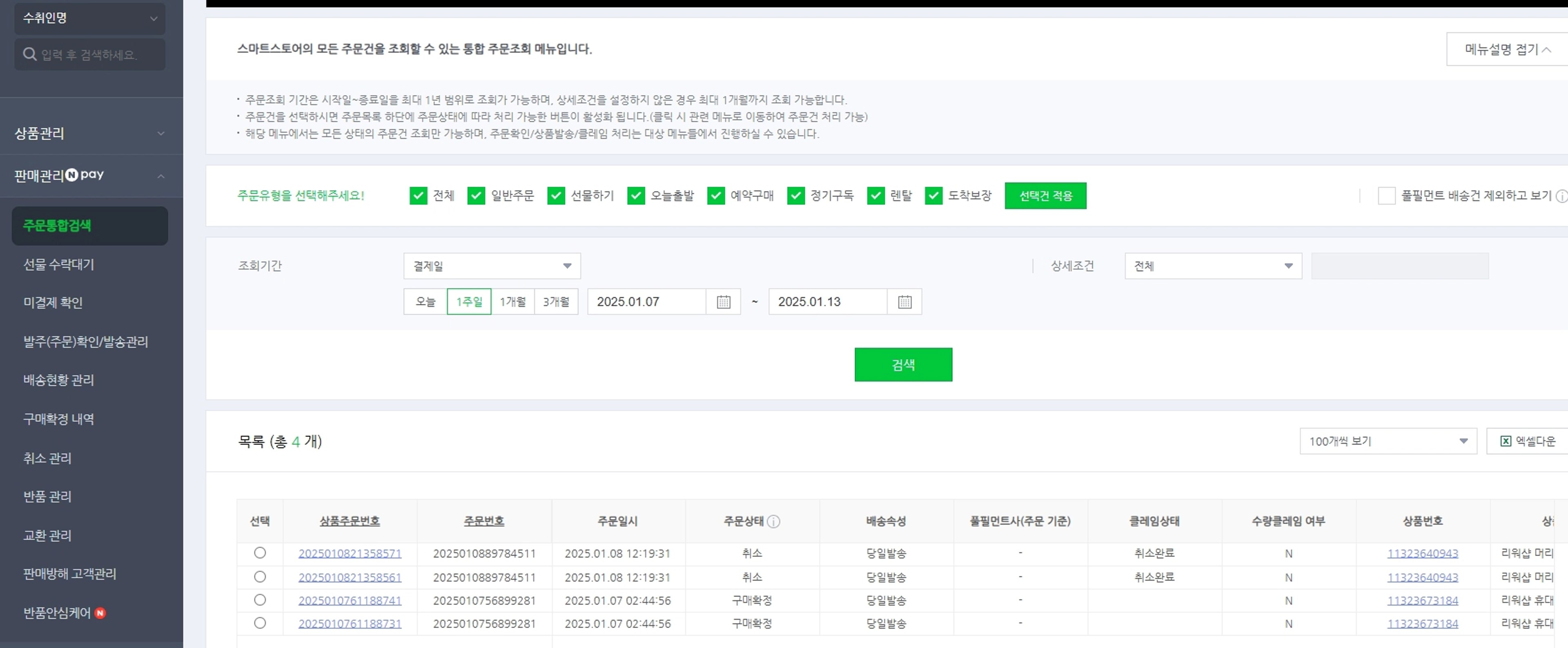
Task: Click the info icon beside 풀필먼트 배송건 제외하고 보기
Action: point(1561,195)
